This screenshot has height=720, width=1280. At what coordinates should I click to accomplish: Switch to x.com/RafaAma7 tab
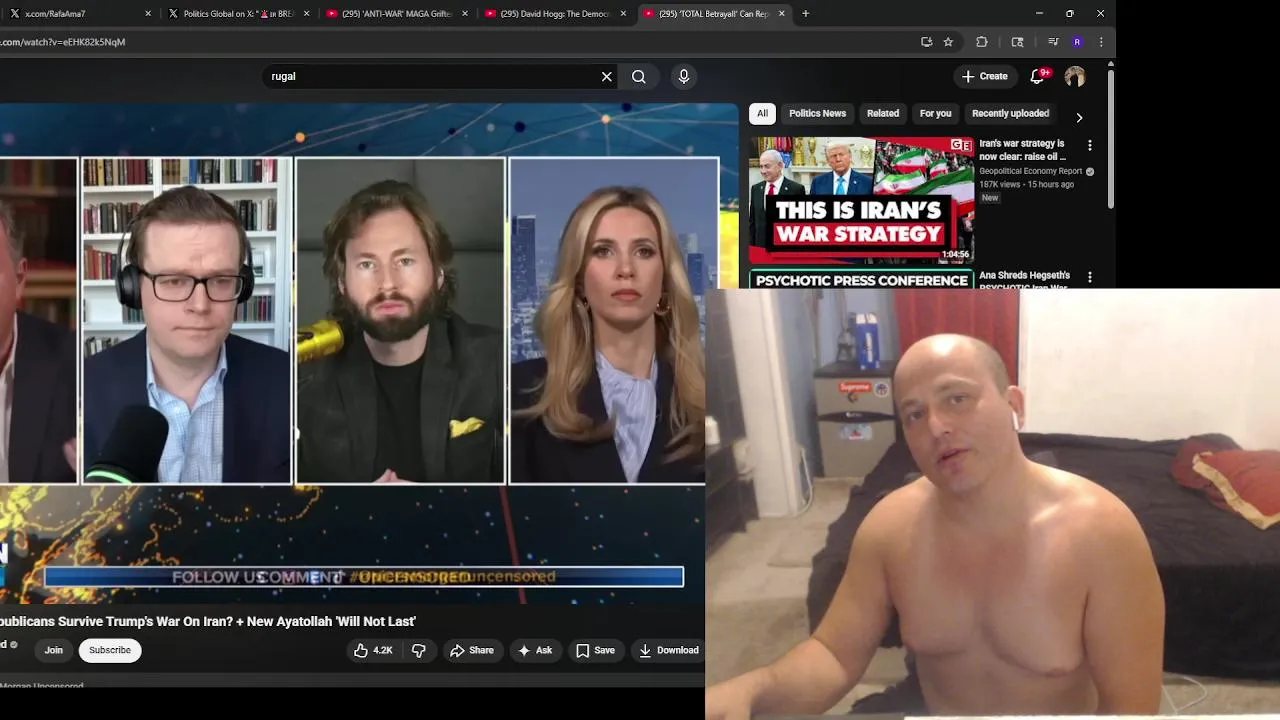coord(78,14)
